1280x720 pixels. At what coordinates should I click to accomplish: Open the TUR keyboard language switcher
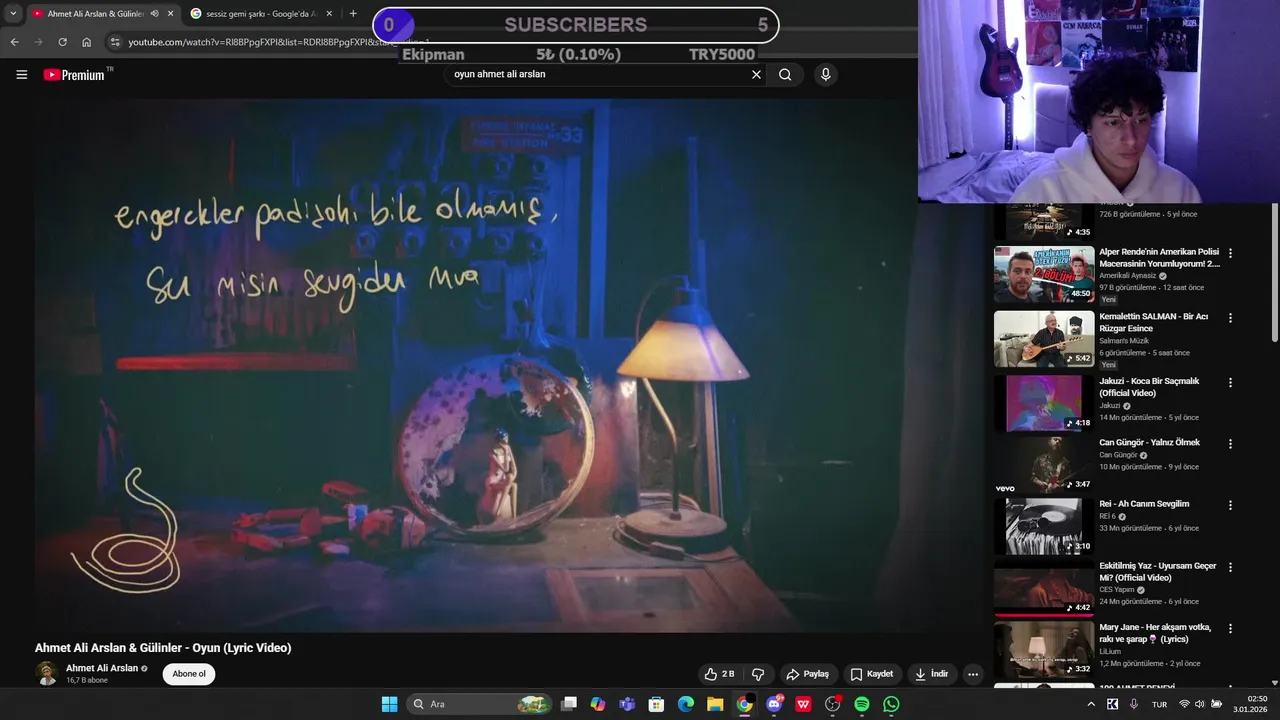(1160, 704)
